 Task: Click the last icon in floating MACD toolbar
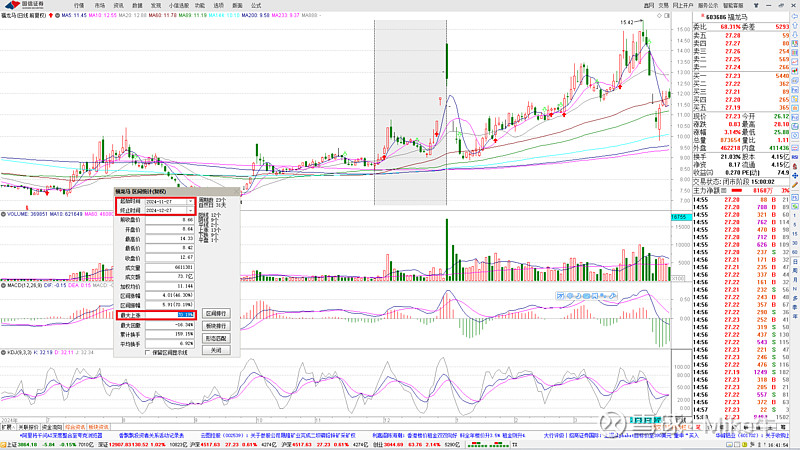point(613,296)
